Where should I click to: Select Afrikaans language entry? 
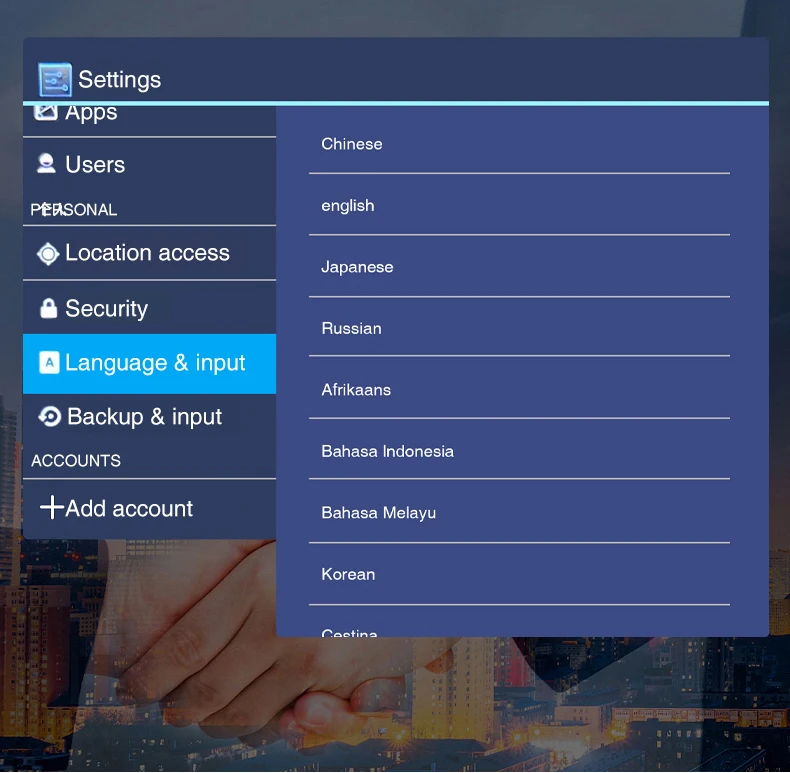click(x=356, y=390)
